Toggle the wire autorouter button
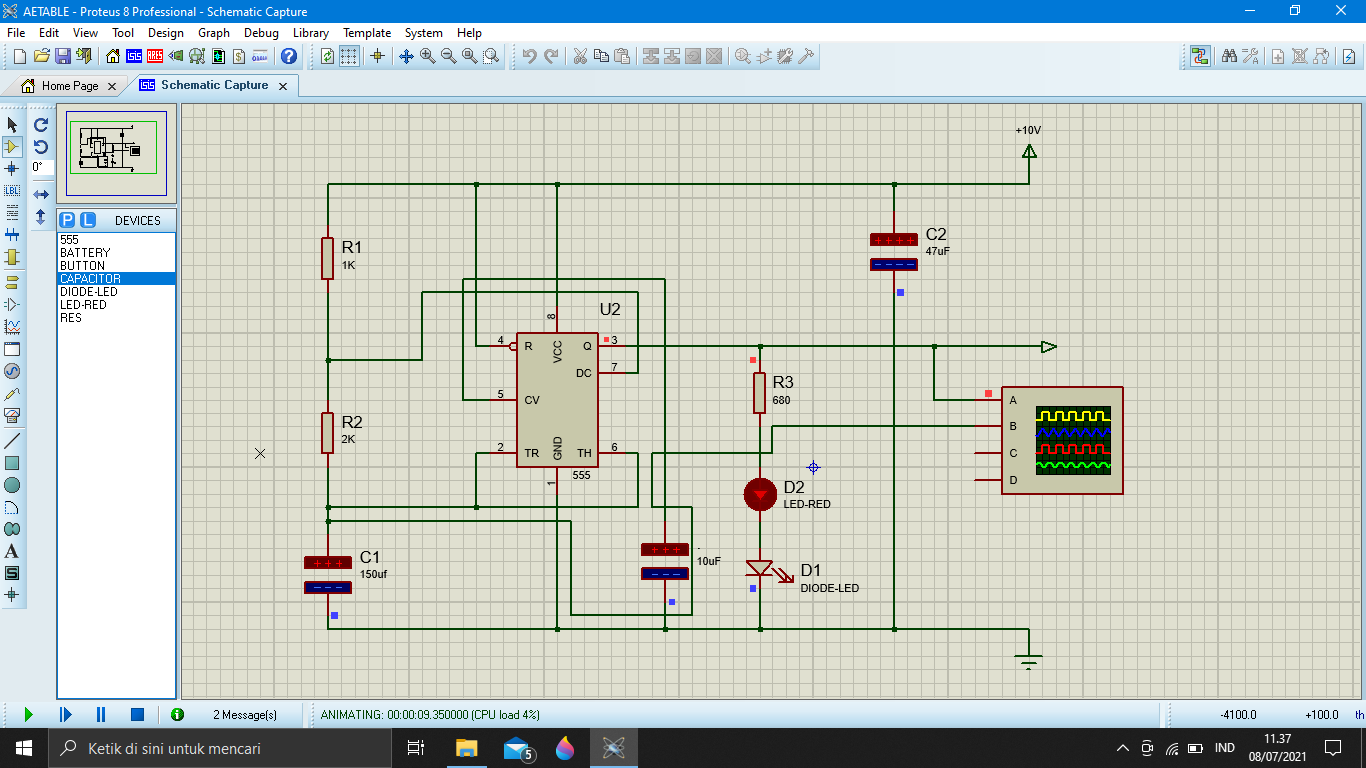This screenshot has width=1366, height=768. (1200, 56)
